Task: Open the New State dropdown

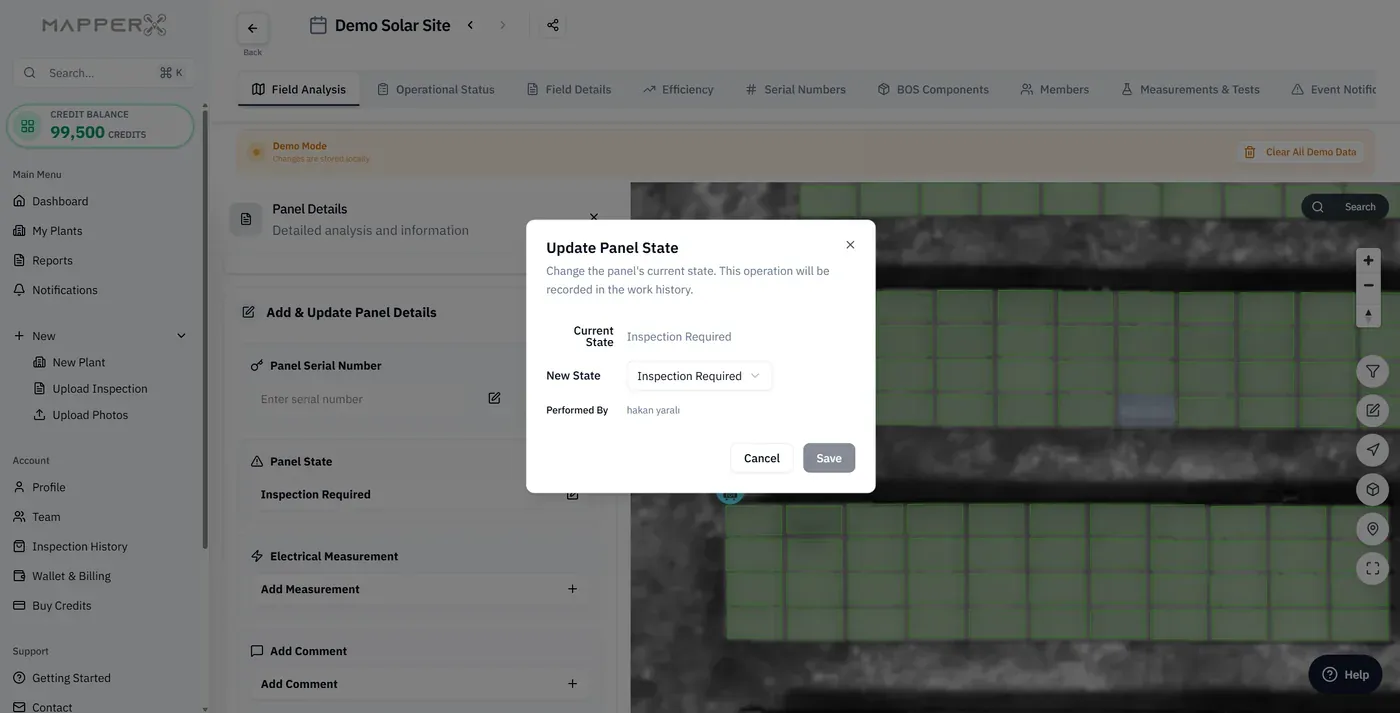Action: pos(699,376)
